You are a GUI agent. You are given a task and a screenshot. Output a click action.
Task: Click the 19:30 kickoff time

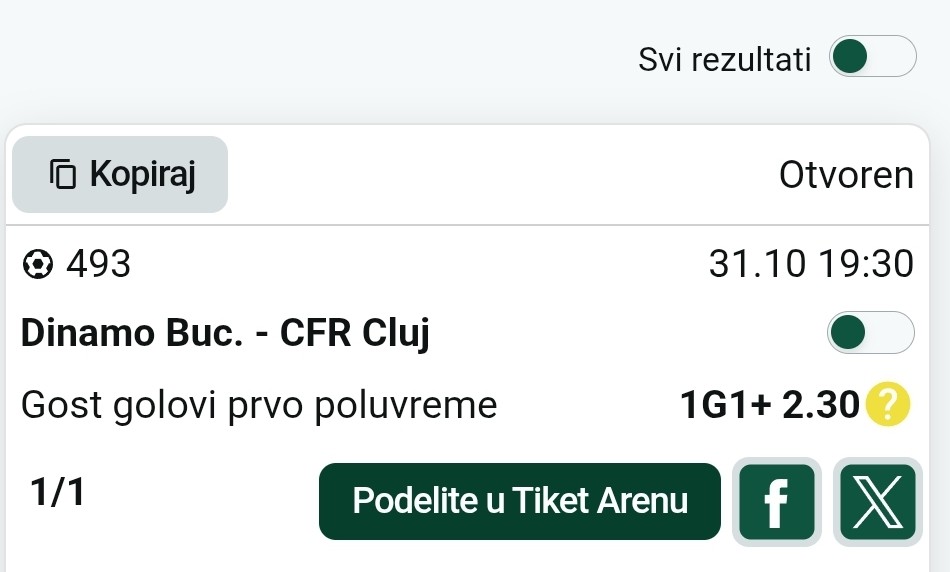(x=866, y=265)
